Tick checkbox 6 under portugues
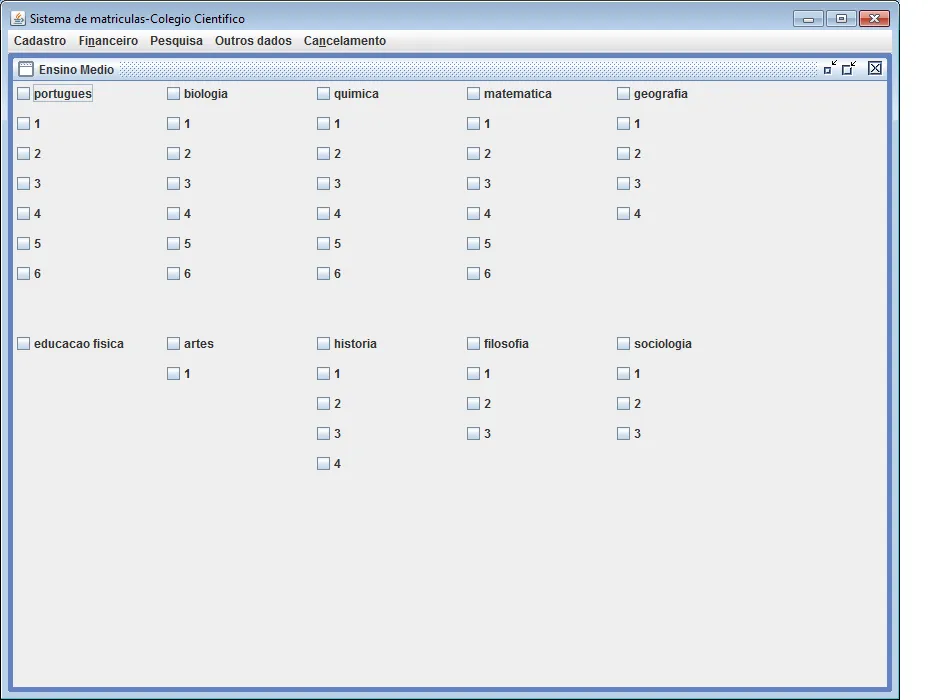 pyautogui.click(x=23, y=273)
